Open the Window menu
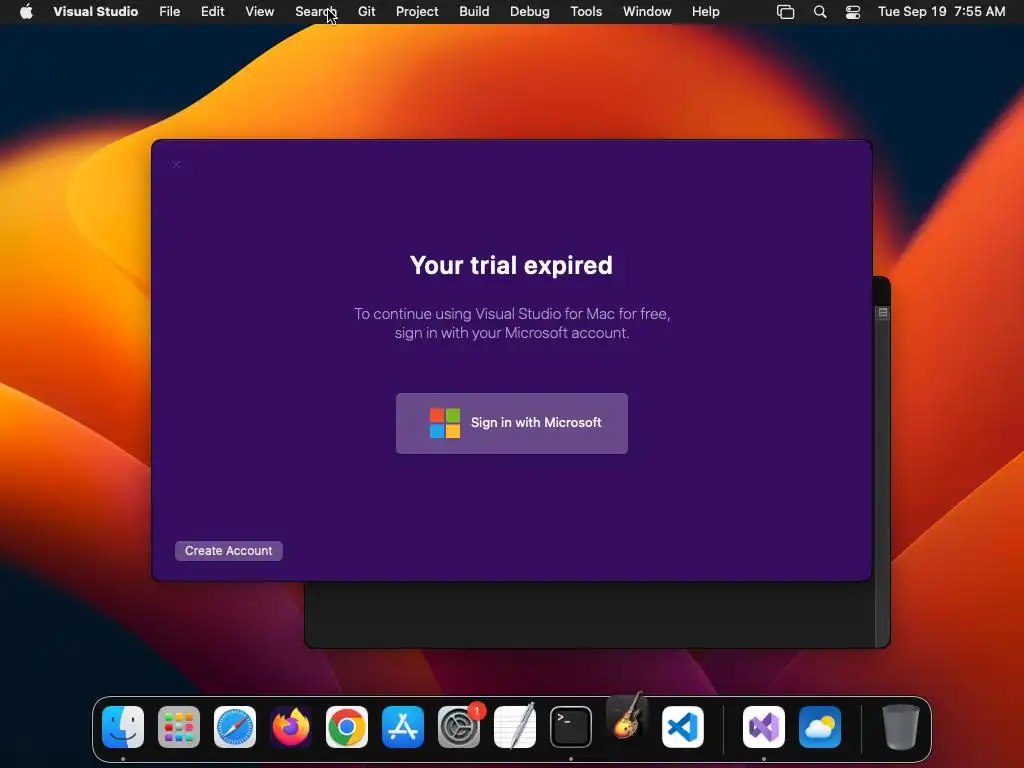1024x768 pixels. pyautogui.click(x=647, y=12)
